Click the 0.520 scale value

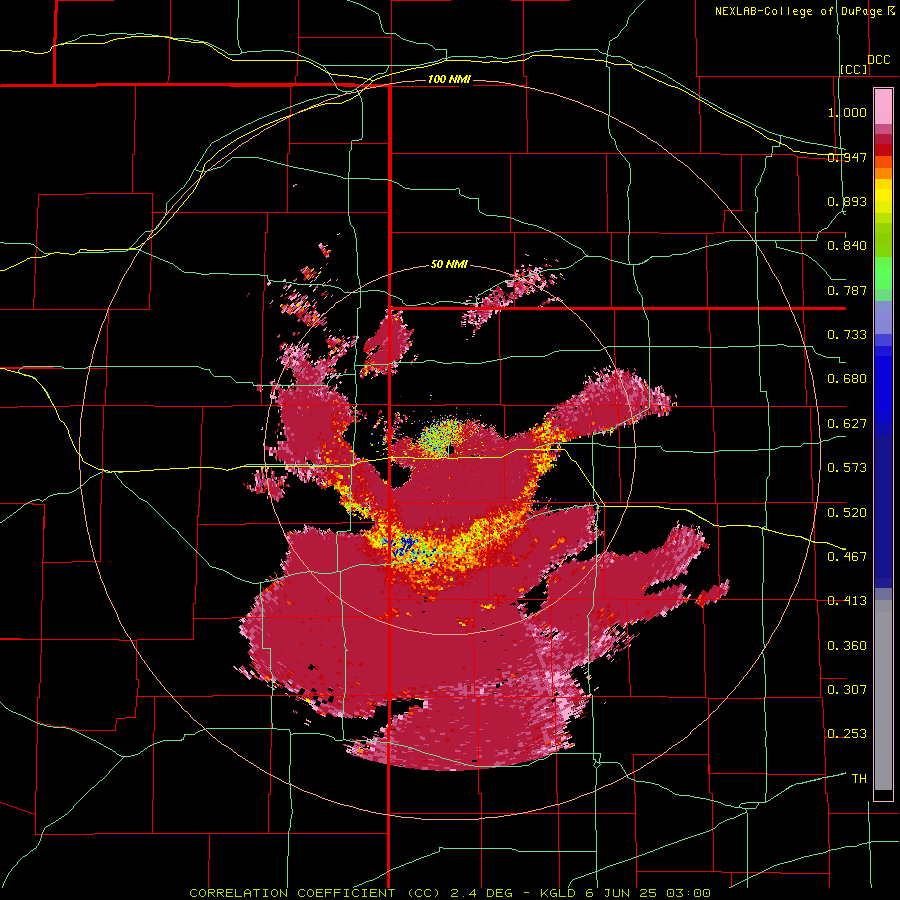coord(847,513)
